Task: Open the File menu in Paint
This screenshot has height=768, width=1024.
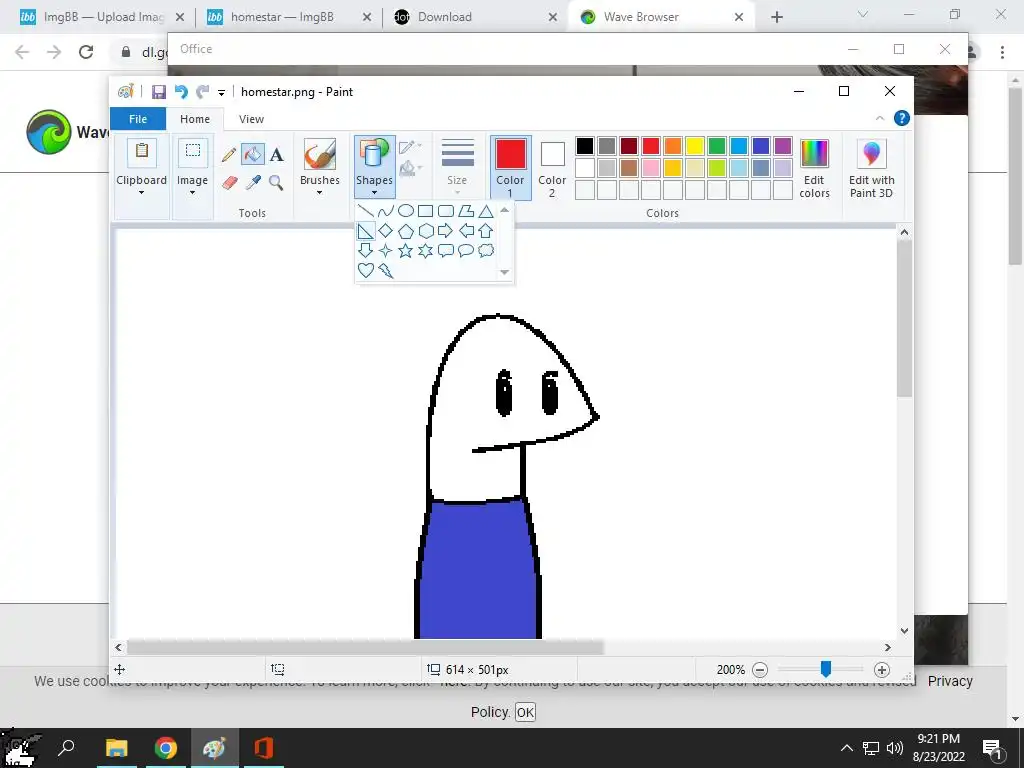Action: pyautogui.click(x=138, y=119)
